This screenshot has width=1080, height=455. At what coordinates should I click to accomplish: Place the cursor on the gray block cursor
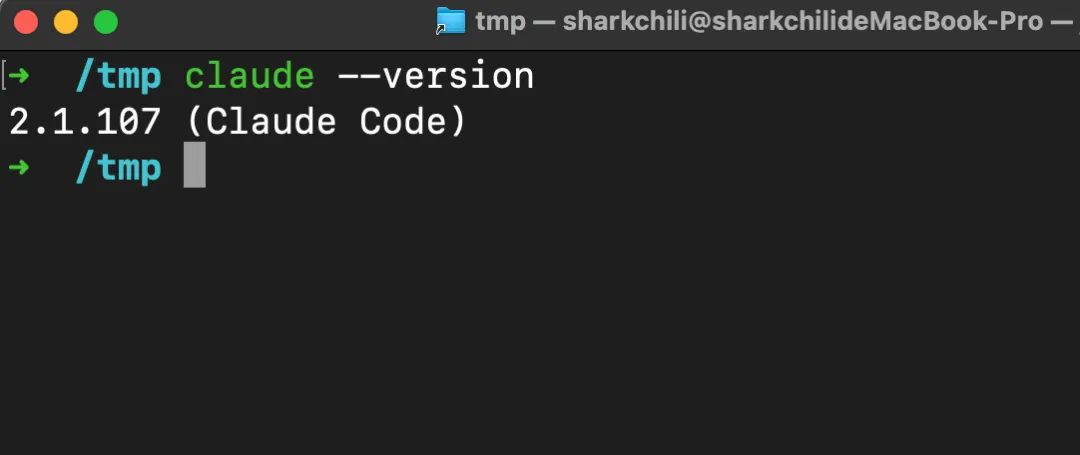click(195, 168)
